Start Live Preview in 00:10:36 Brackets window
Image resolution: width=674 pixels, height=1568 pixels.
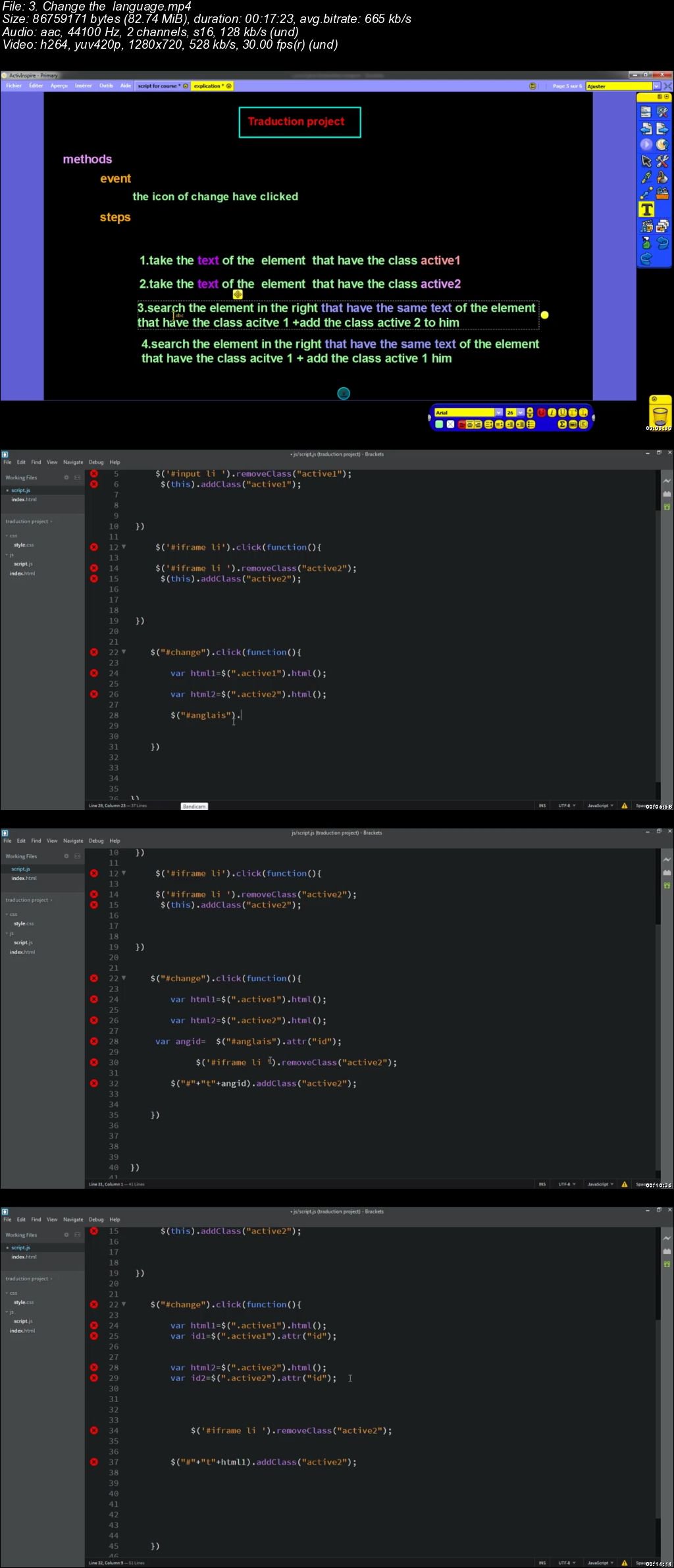point(667,860)
